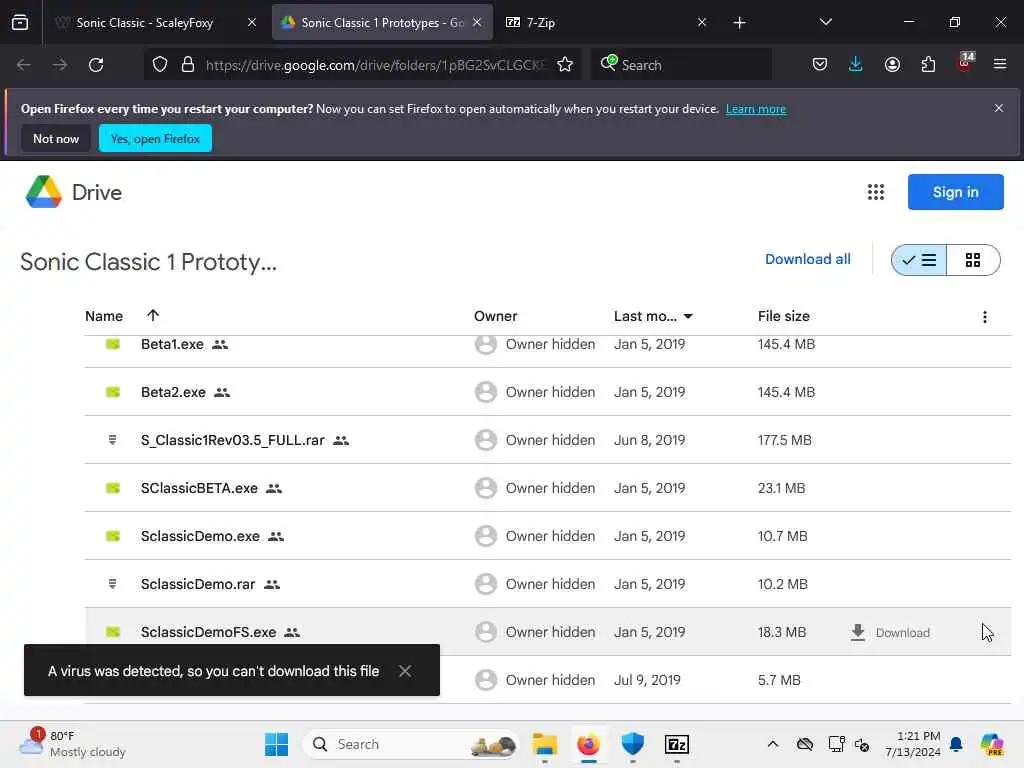
Task: Click the Jul 9, 2019 date cell
Action: click(x=647, y=680)
